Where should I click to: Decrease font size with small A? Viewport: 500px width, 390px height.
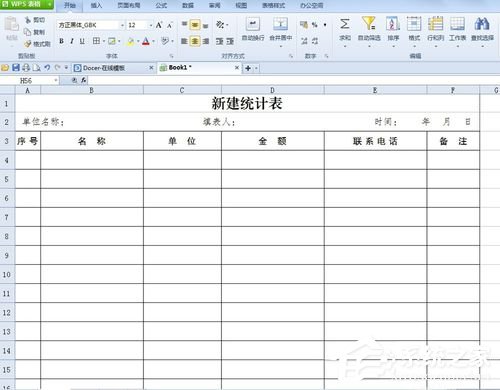[x=170, y=25]
